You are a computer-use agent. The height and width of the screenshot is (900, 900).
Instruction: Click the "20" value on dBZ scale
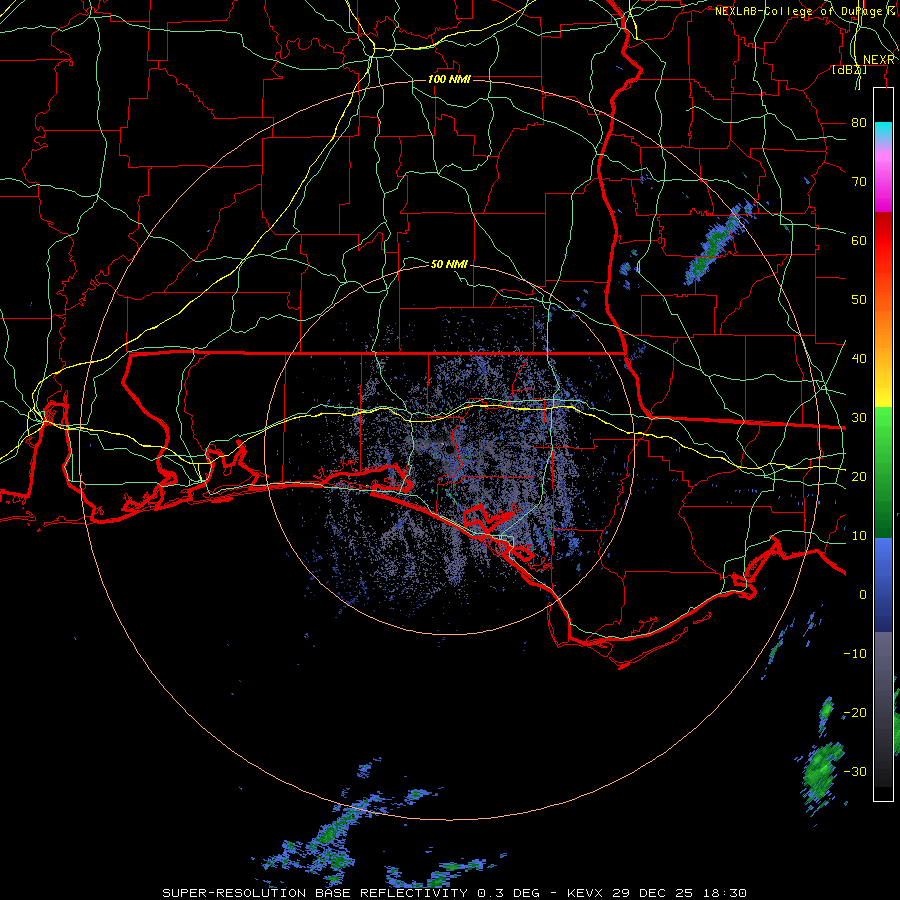pyautogui.click(x=859, y=476)
